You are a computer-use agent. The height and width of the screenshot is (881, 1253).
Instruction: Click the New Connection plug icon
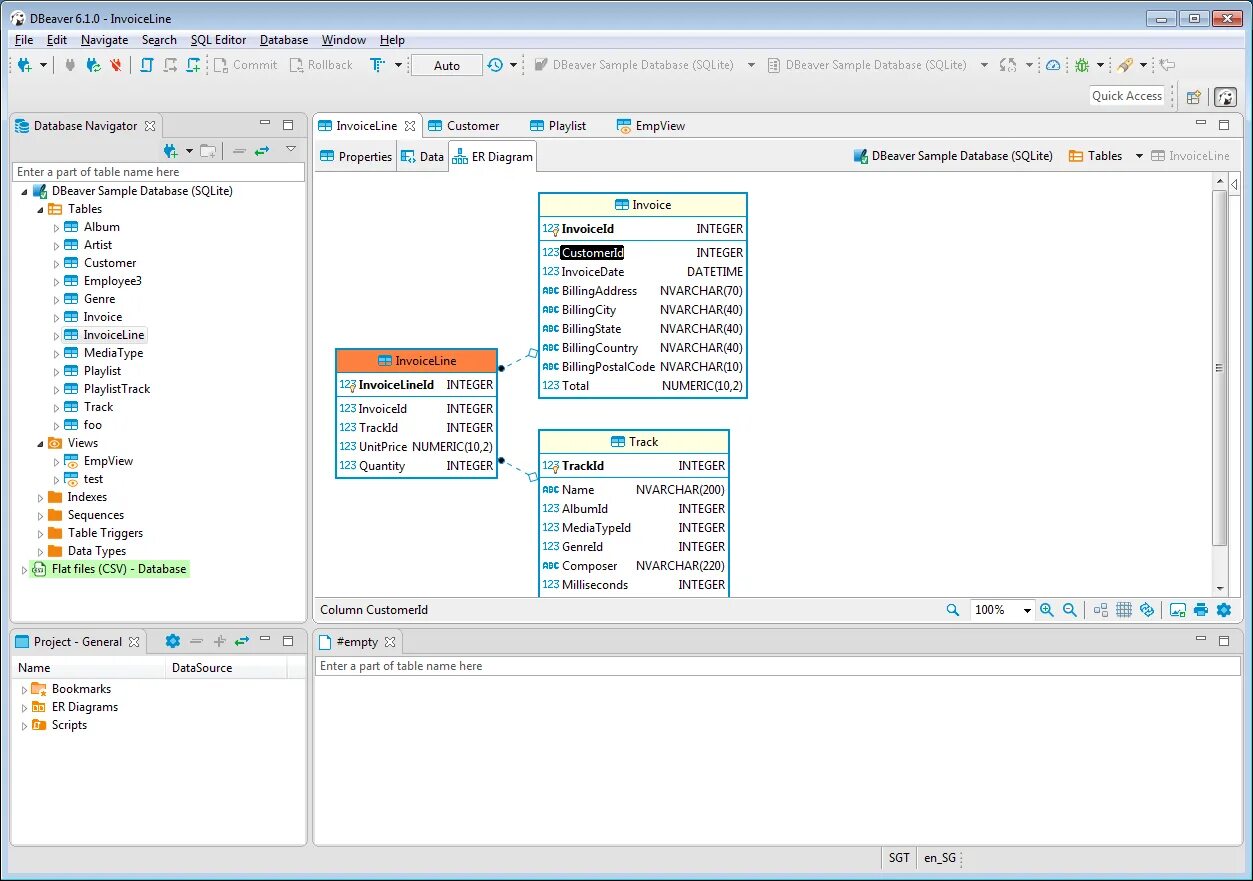coord(26,65)
